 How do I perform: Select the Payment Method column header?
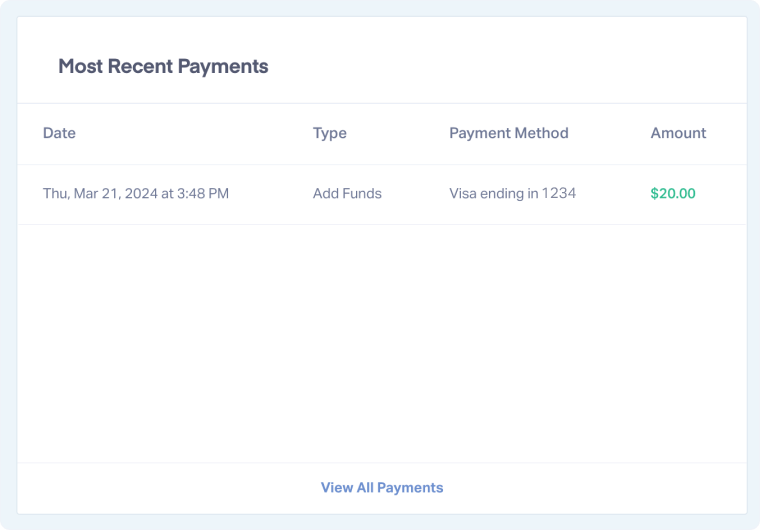click(508, 133)
